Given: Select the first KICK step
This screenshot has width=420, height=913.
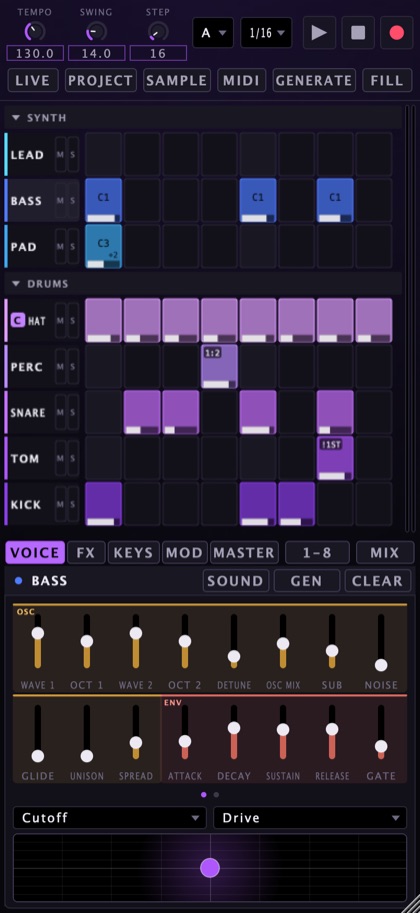Looking at the screenshot, I should pyautogui.click(x=104, y=504).
